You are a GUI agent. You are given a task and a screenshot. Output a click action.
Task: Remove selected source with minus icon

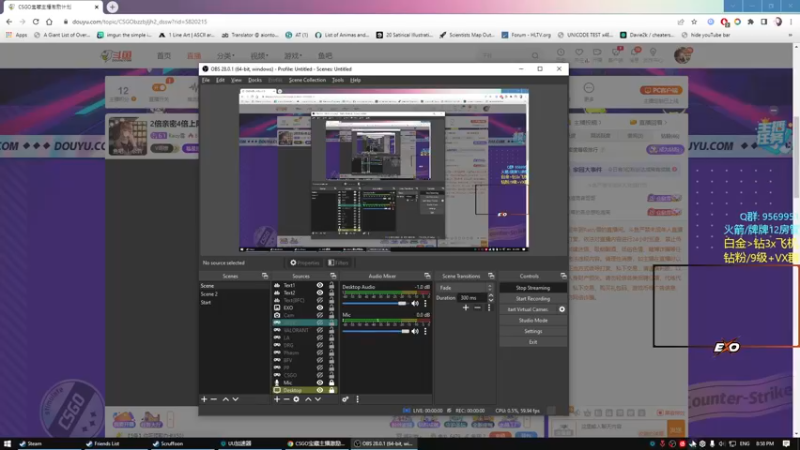tap(286, 399)
